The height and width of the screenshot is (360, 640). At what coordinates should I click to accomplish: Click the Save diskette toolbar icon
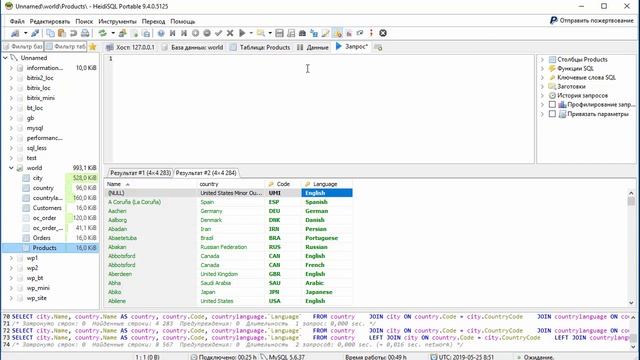pos(279,33)
